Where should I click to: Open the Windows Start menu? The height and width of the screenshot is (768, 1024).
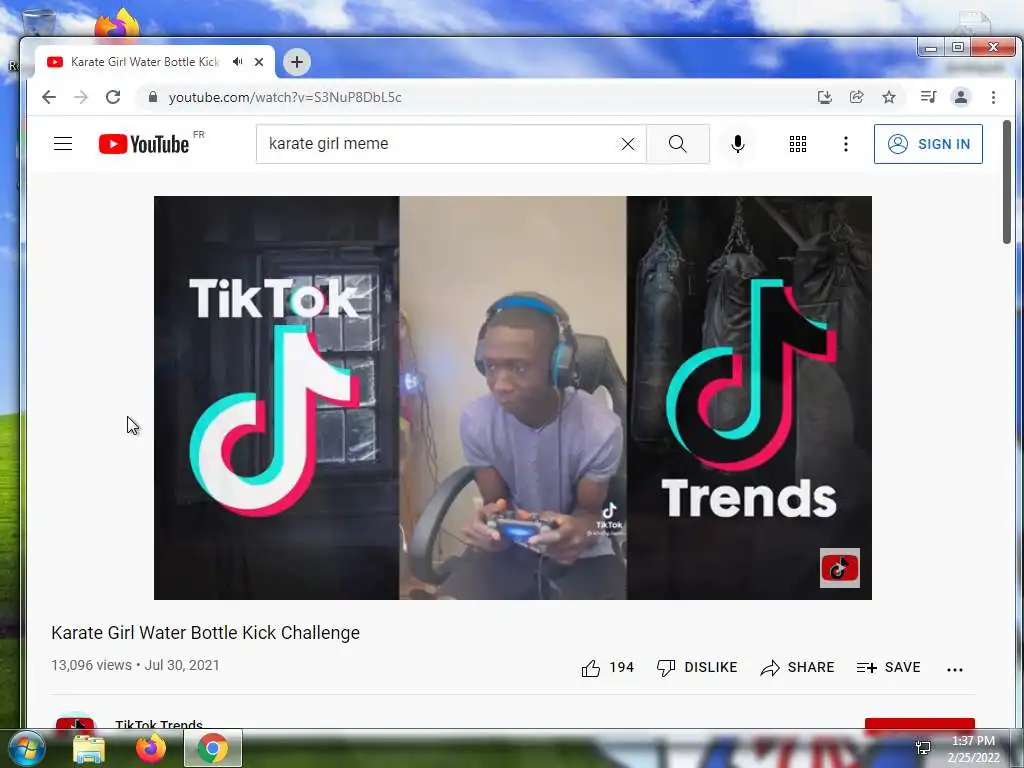pos(27,748)
